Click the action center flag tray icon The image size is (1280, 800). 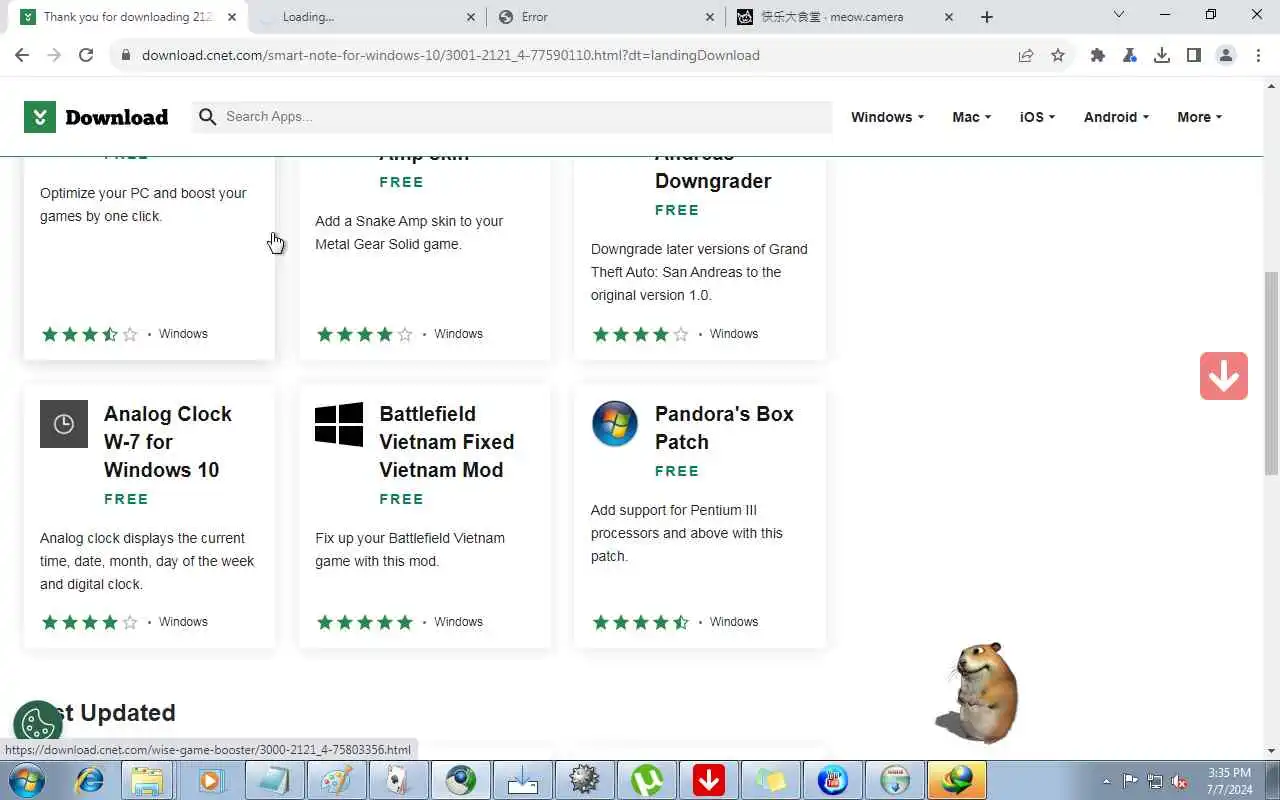pyautogui.click(x=1131, y=781)
